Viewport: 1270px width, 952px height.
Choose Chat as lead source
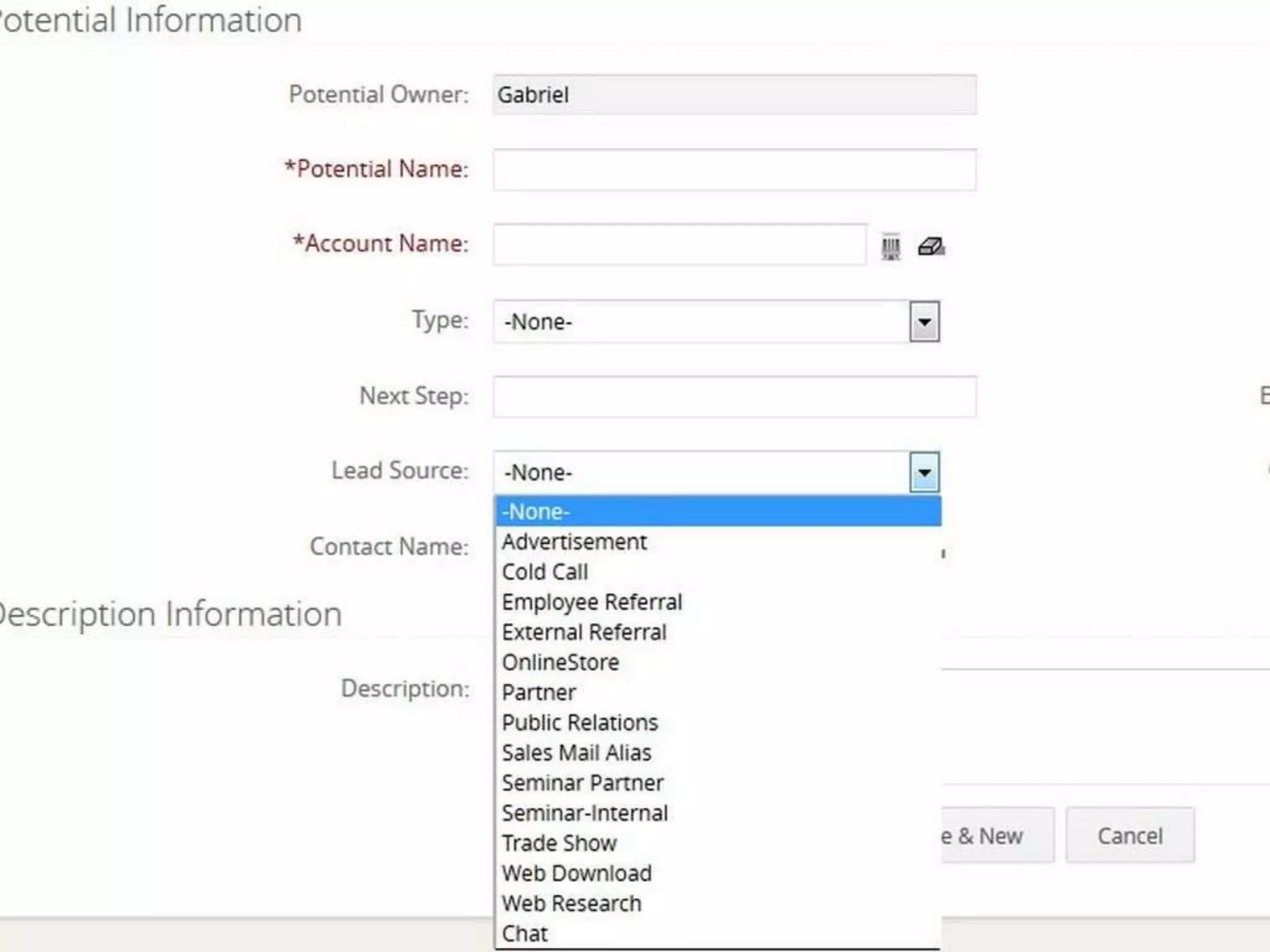point(525,933)
